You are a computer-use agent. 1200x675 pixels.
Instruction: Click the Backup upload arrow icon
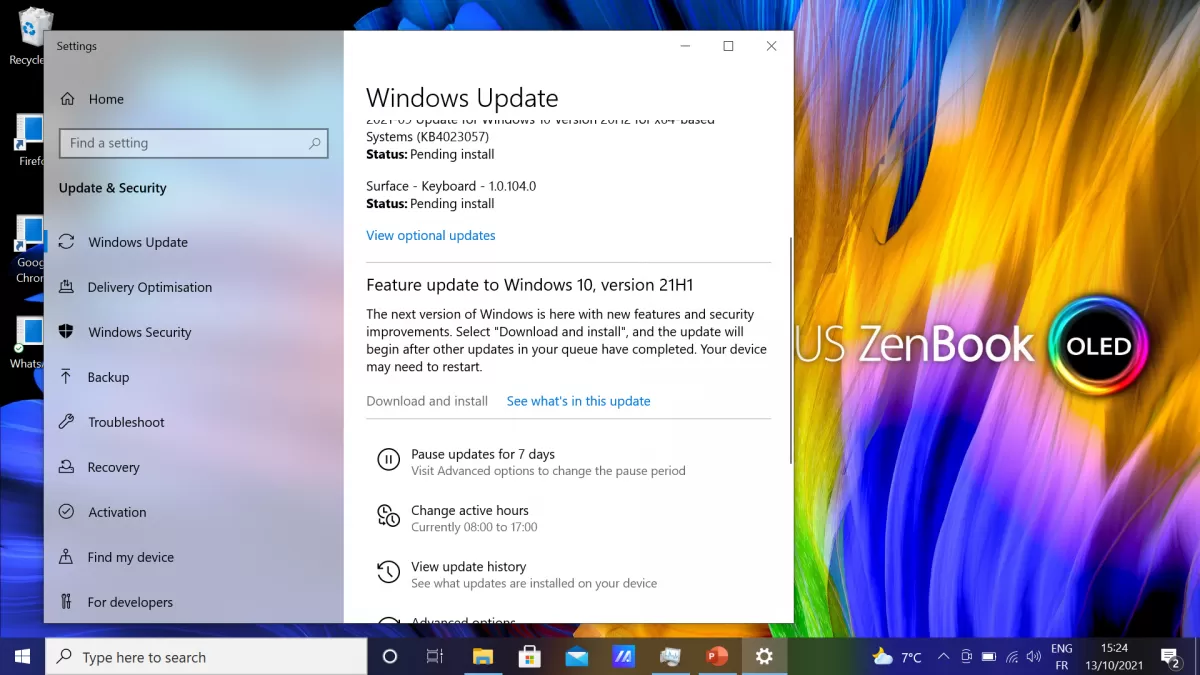click(67, 376)
